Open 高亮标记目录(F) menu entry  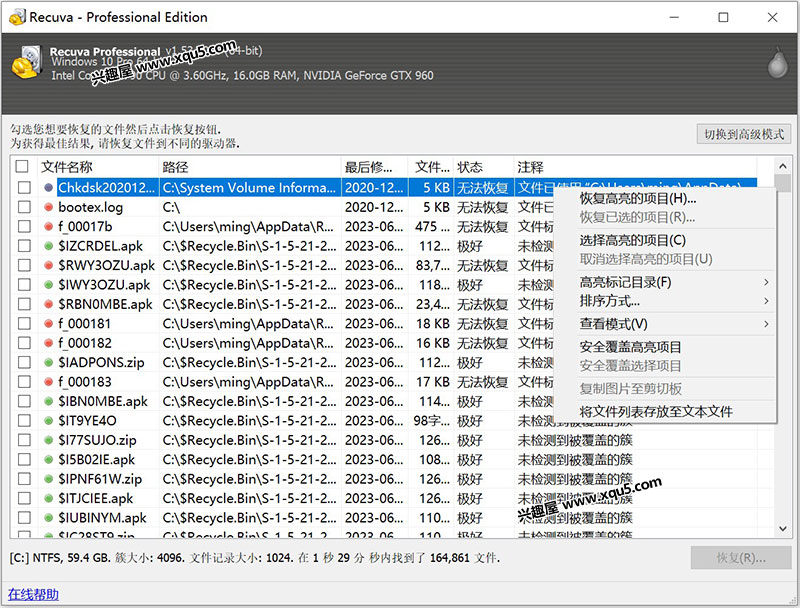(x=665, y=282)
